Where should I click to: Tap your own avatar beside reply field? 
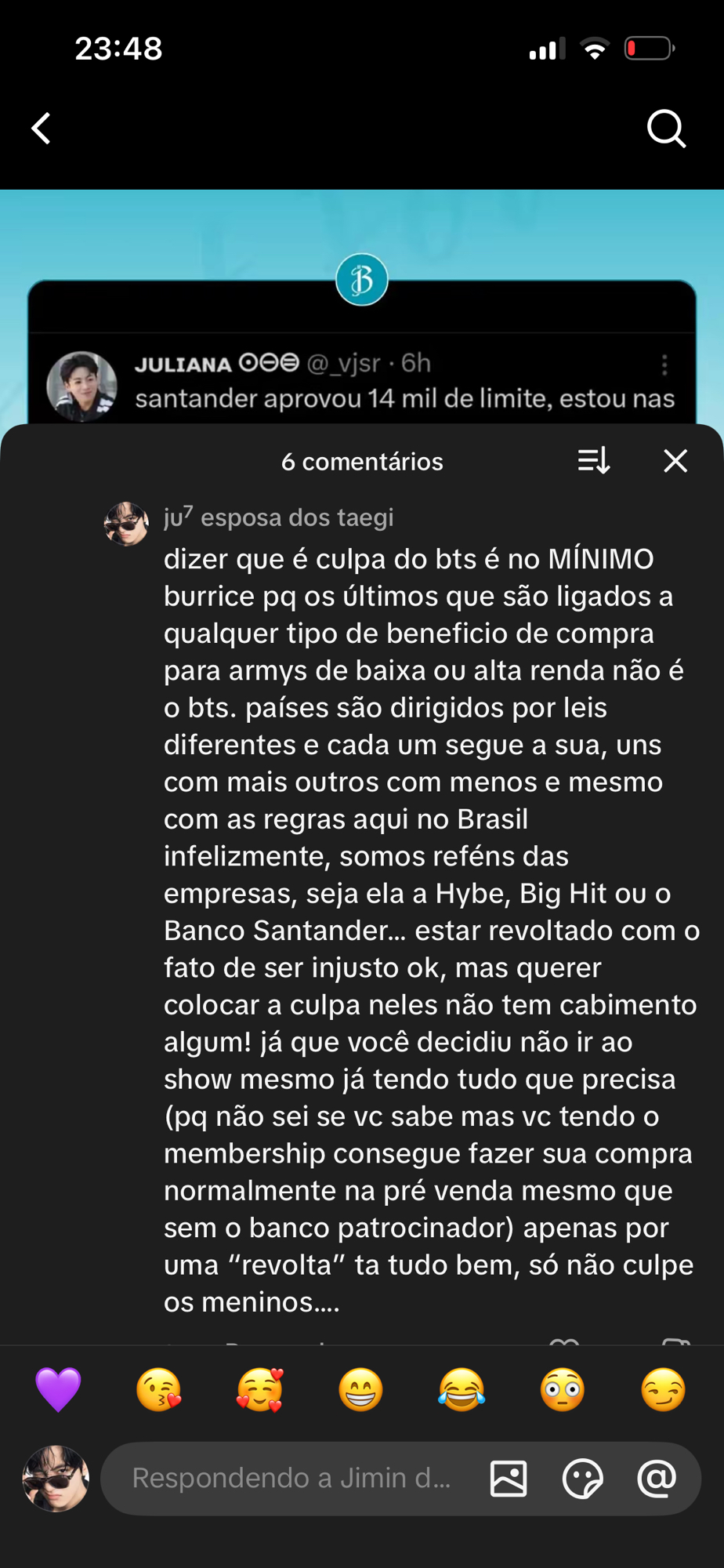[x=56, y=1479]
